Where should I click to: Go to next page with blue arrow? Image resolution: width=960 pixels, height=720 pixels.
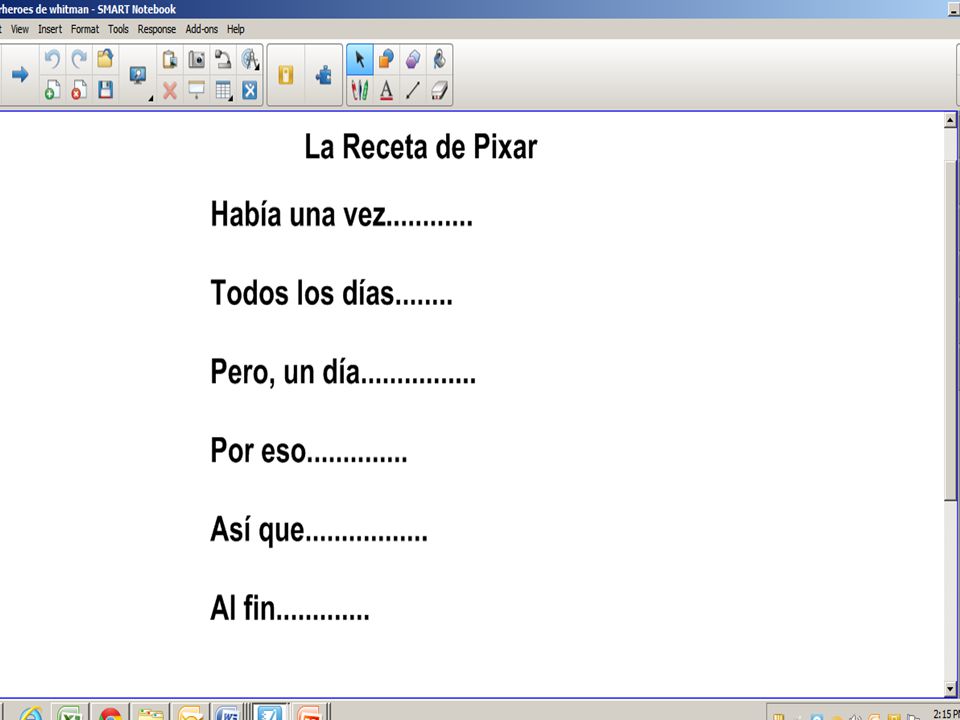tap(20, 75)
